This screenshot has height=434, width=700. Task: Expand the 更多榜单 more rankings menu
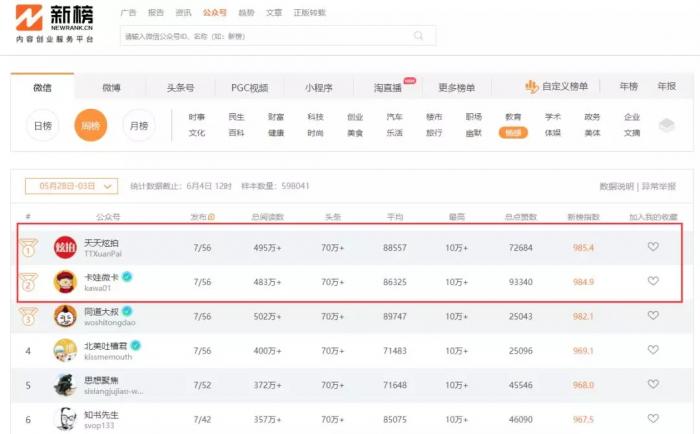click(457, 87)
